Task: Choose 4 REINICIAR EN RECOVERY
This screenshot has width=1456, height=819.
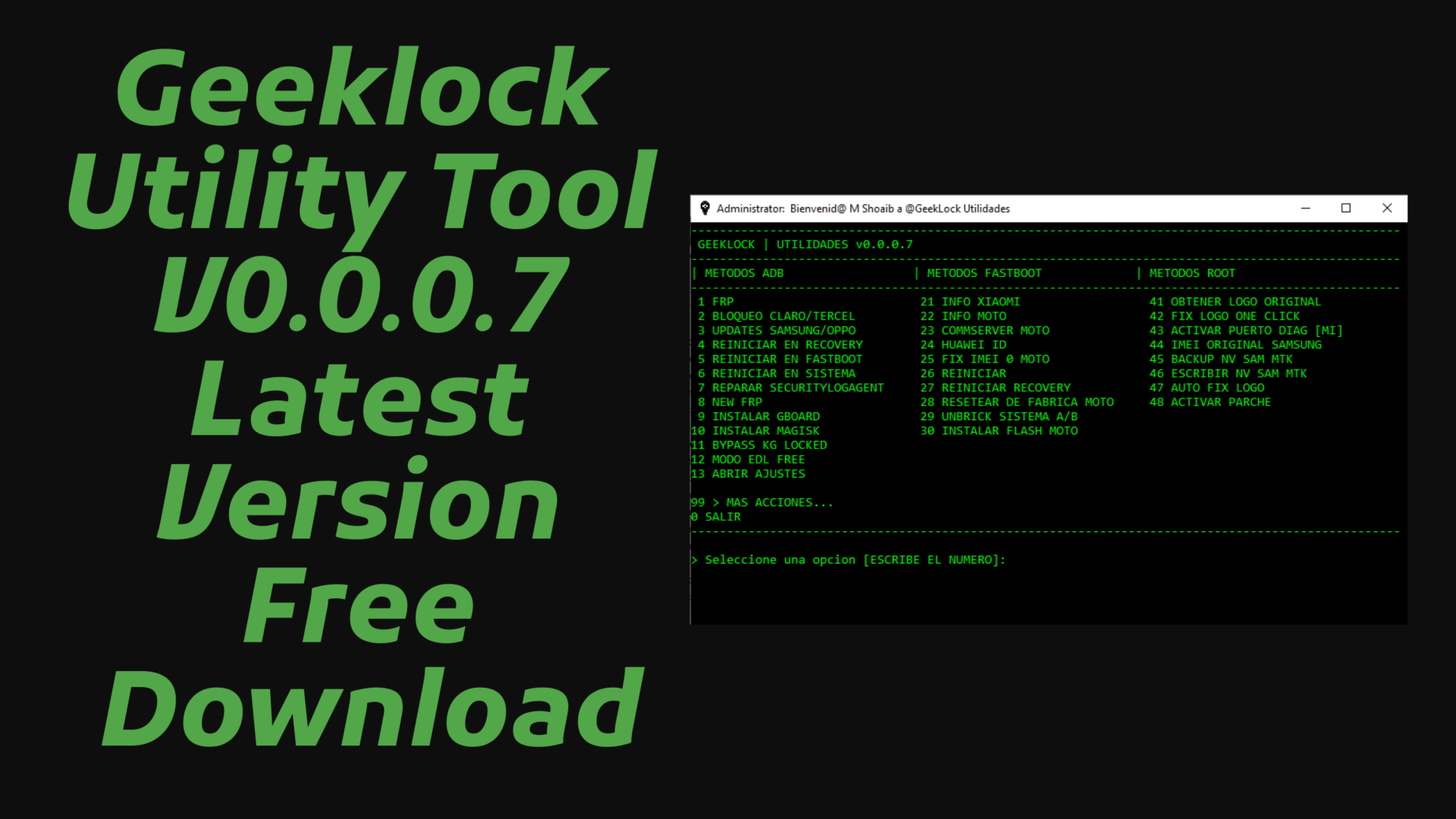Action: click(x=782, y=344)
